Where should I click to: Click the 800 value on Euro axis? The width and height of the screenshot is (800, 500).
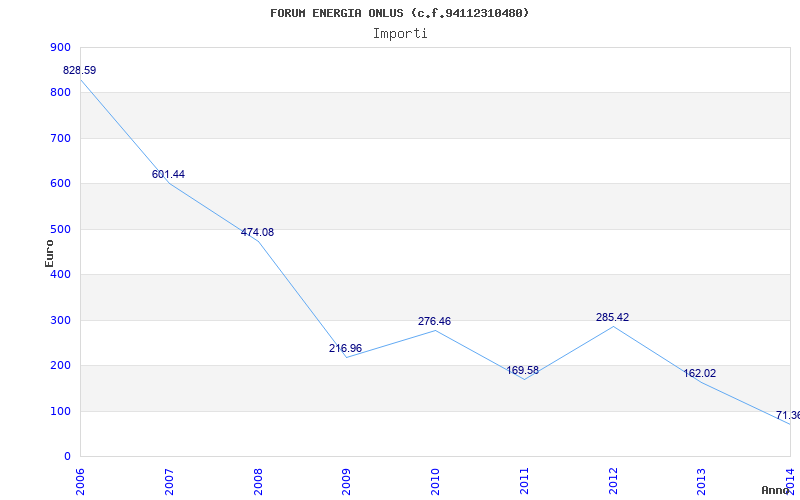pos(60,93)
